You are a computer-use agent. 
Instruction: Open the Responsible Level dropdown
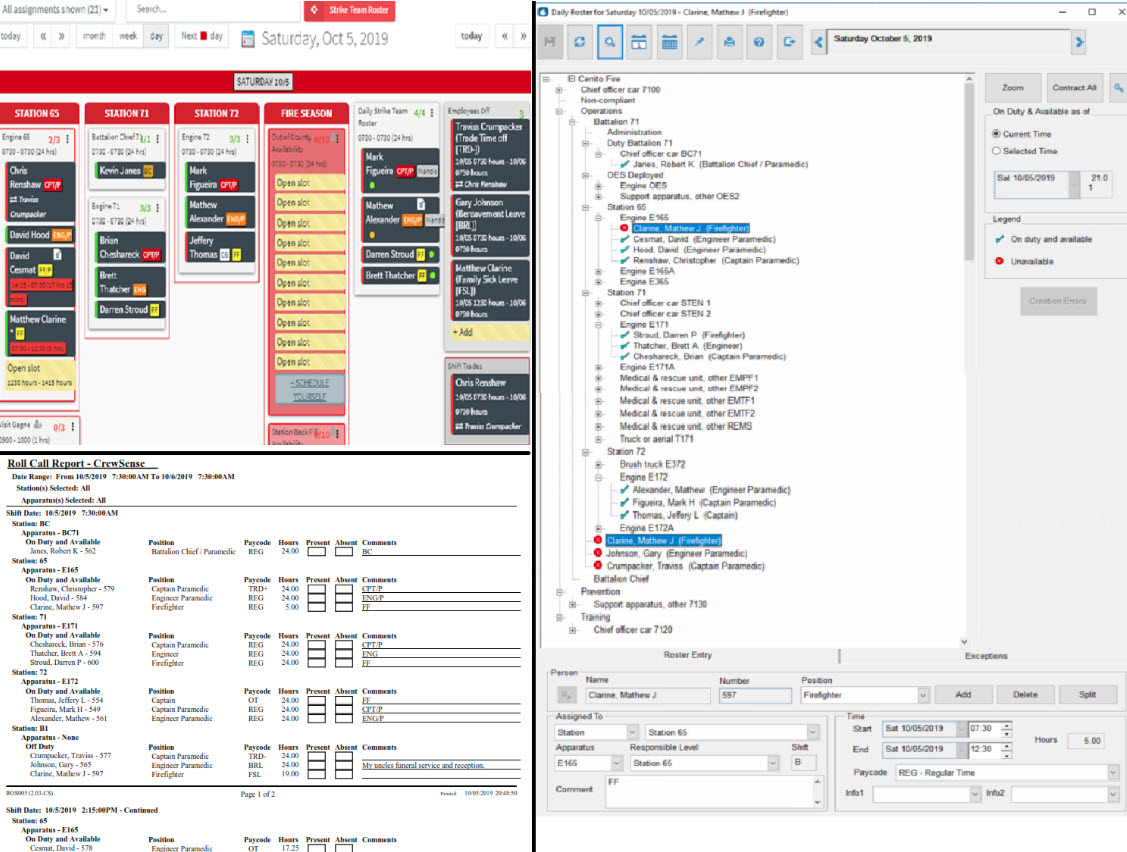(773, 763)
